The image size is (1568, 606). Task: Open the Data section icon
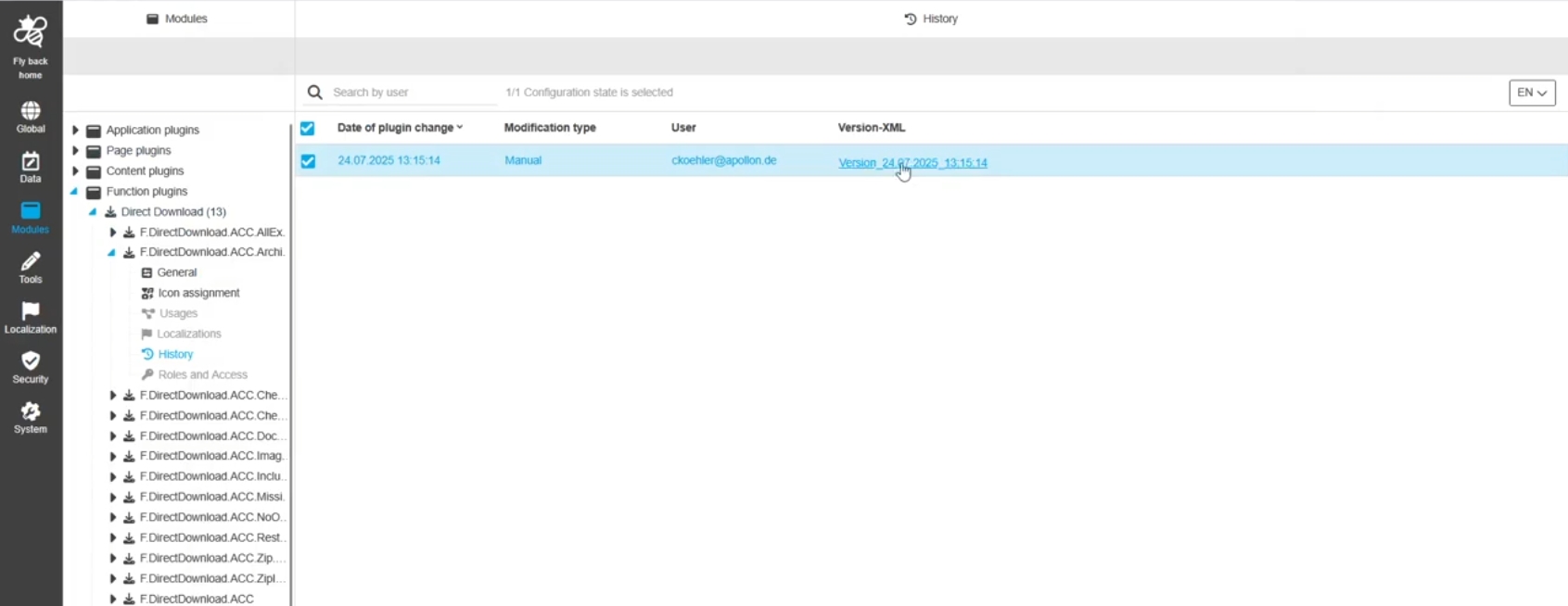pyautogui.click(x=31, y=162)
